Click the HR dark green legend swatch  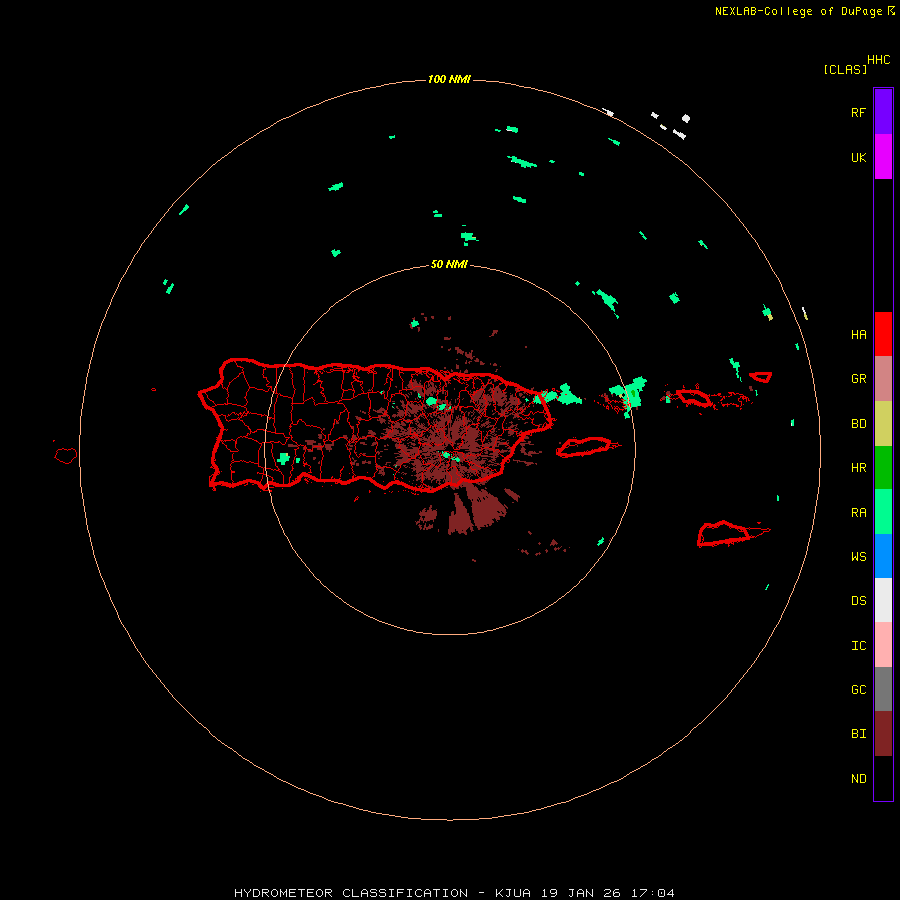point(883,467)
